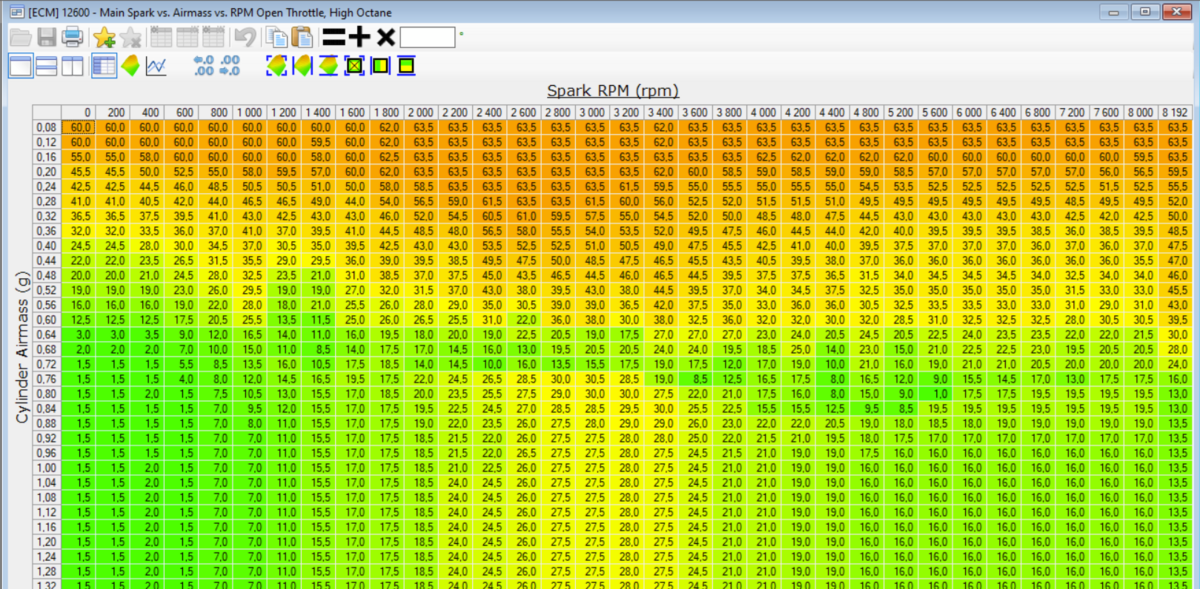Increase decimal places icon

[x=203, y=66]
